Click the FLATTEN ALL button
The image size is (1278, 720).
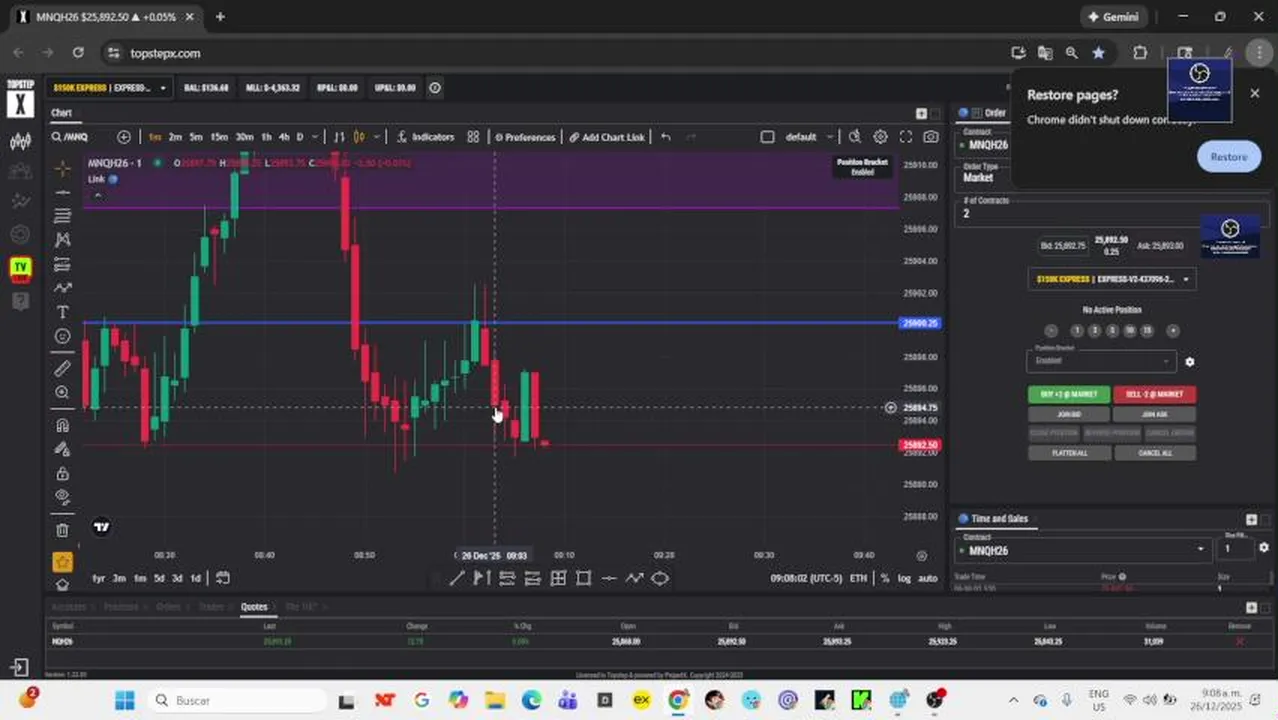click(1069, 453)
